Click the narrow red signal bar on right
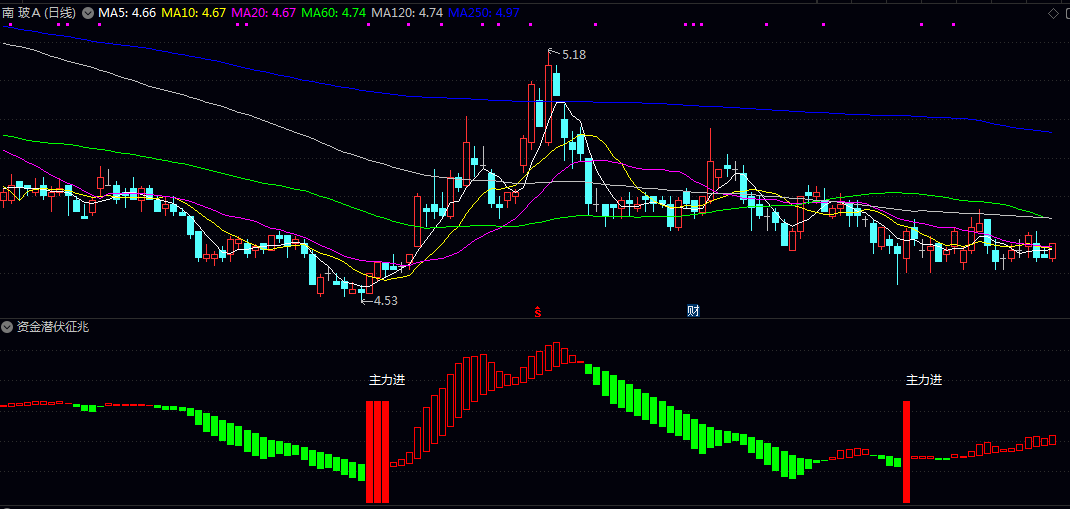Screen dimensions: 1070x509 tap(907, 452)
